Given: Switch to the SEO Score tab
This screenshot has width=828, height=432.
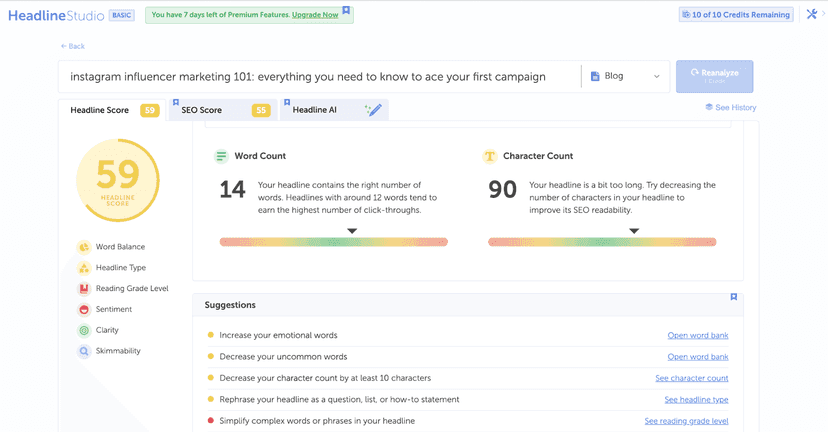Looking at the screenshot, I should point(223,110).
